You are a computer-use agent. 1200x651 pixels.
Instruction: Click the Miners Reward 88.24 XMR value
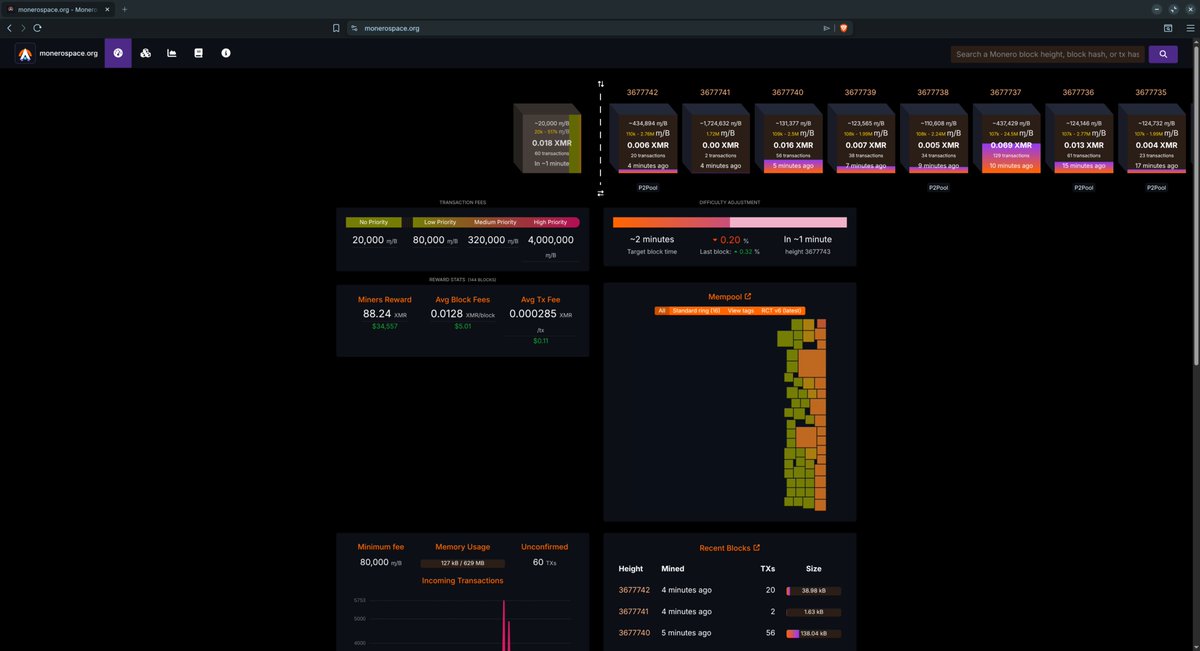point(385,313)
